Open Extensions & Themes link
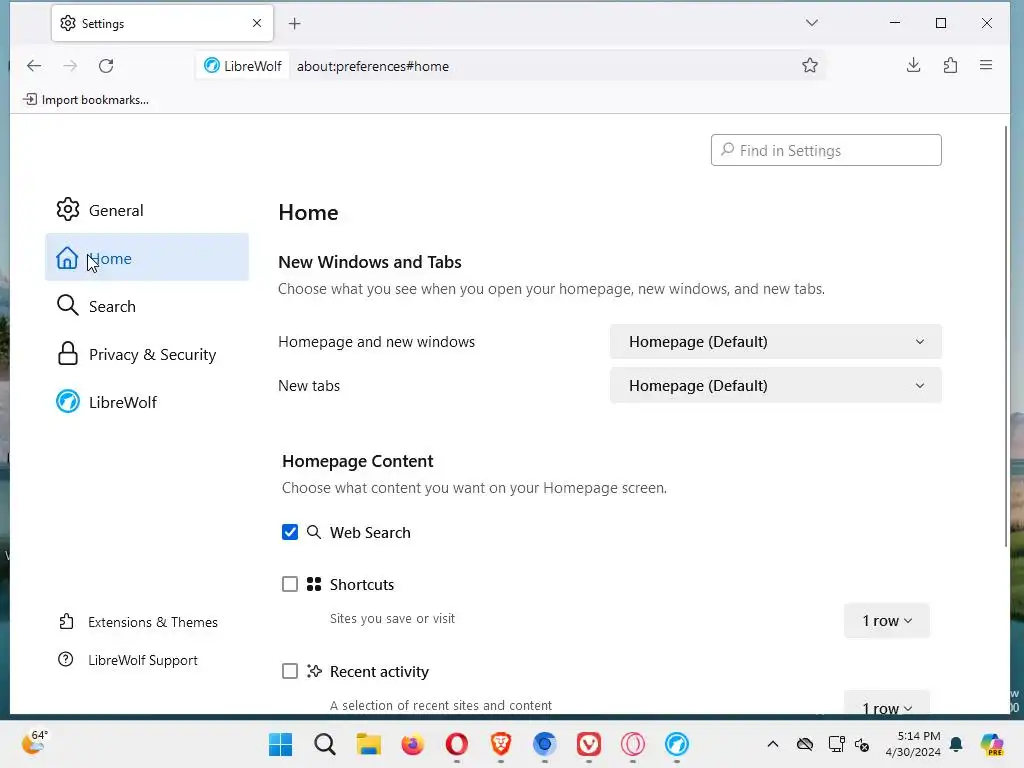Image resolution: width=1024 pixels, height=768 pixels. [x=138, y=622]
